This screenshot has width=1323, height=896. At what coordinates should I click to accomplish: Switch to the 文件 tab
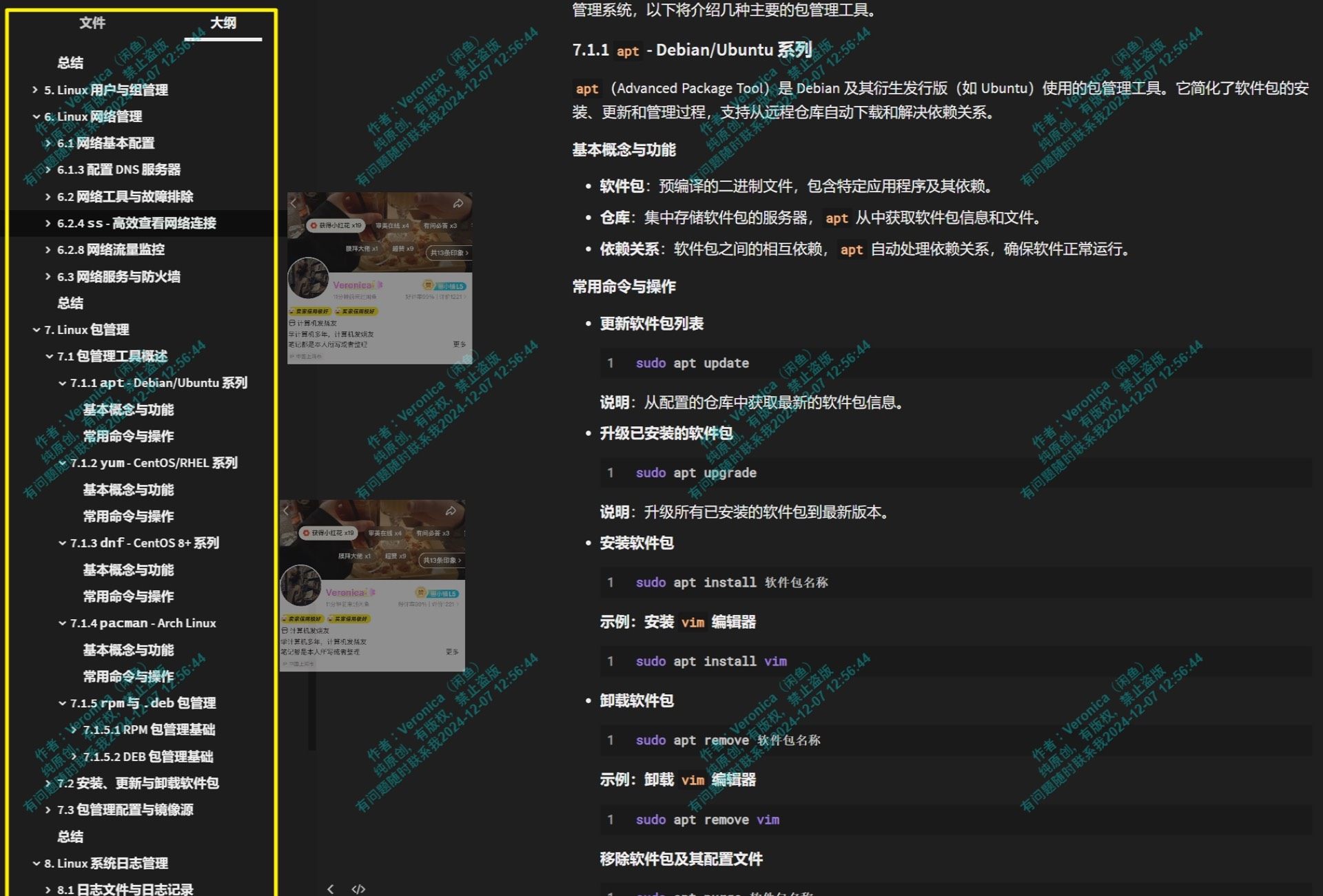(92, 23)
